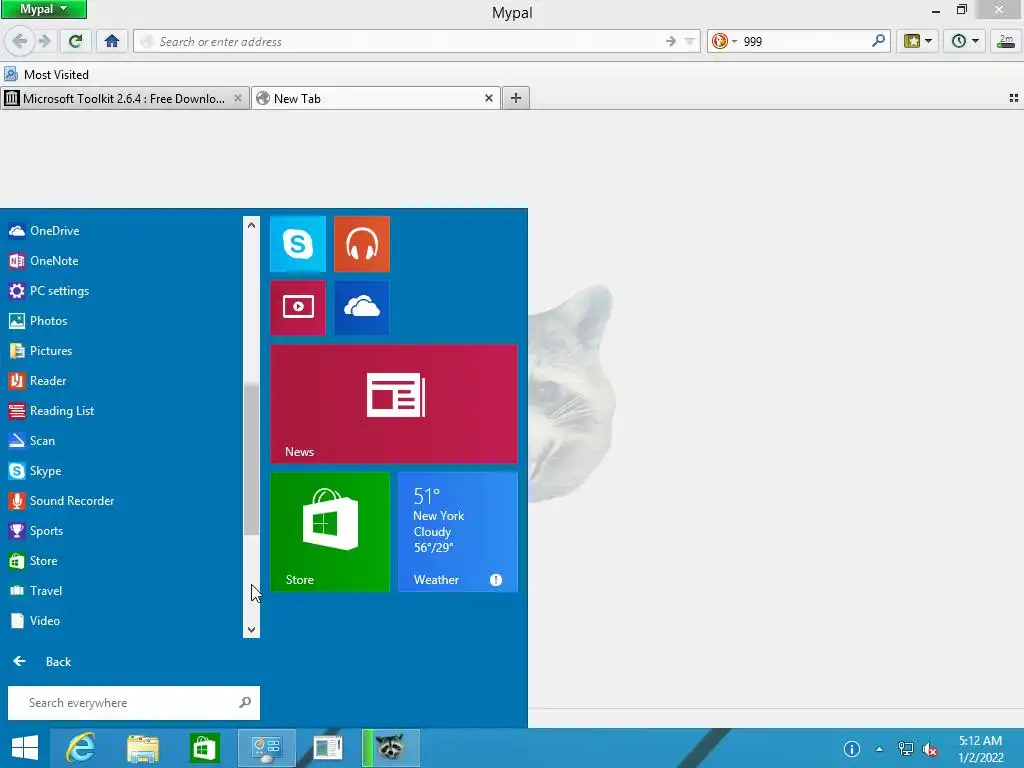
Task: Open the green Store tile
Action: pyautogui.click(x=330, y=532)
